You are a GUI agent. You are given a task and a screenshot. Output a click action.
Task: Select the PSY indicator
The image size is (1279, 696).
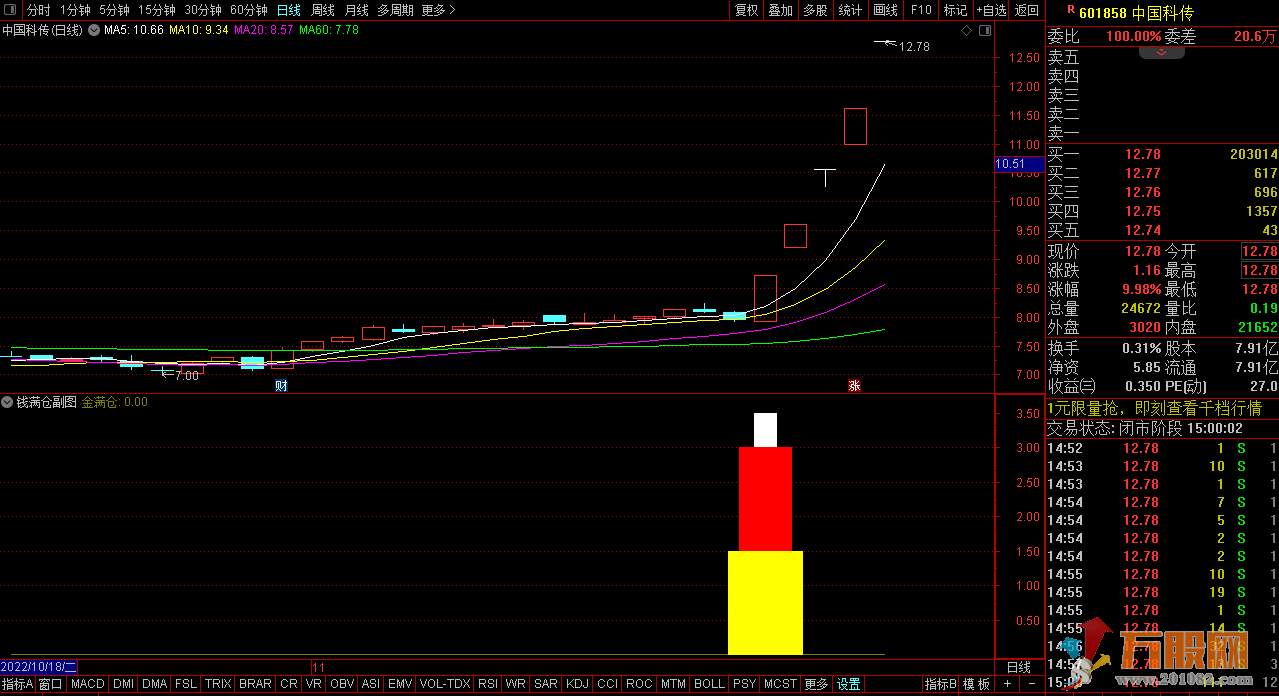click(744, 684)
